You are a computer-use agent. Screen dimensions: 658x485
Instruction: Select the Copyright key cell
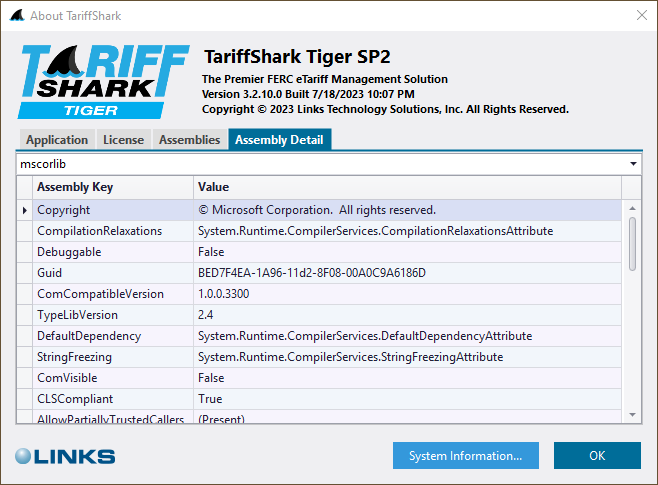113,210
